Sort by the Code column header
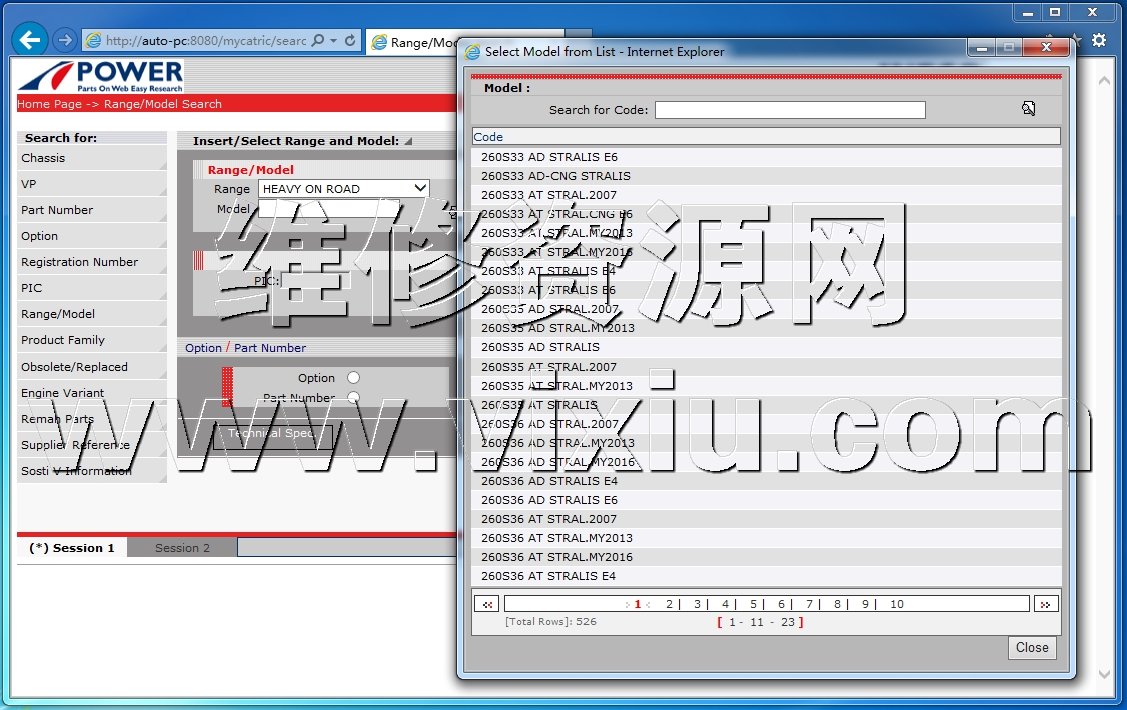This screenshot has height=710, width=1127. tap(488, 137)
